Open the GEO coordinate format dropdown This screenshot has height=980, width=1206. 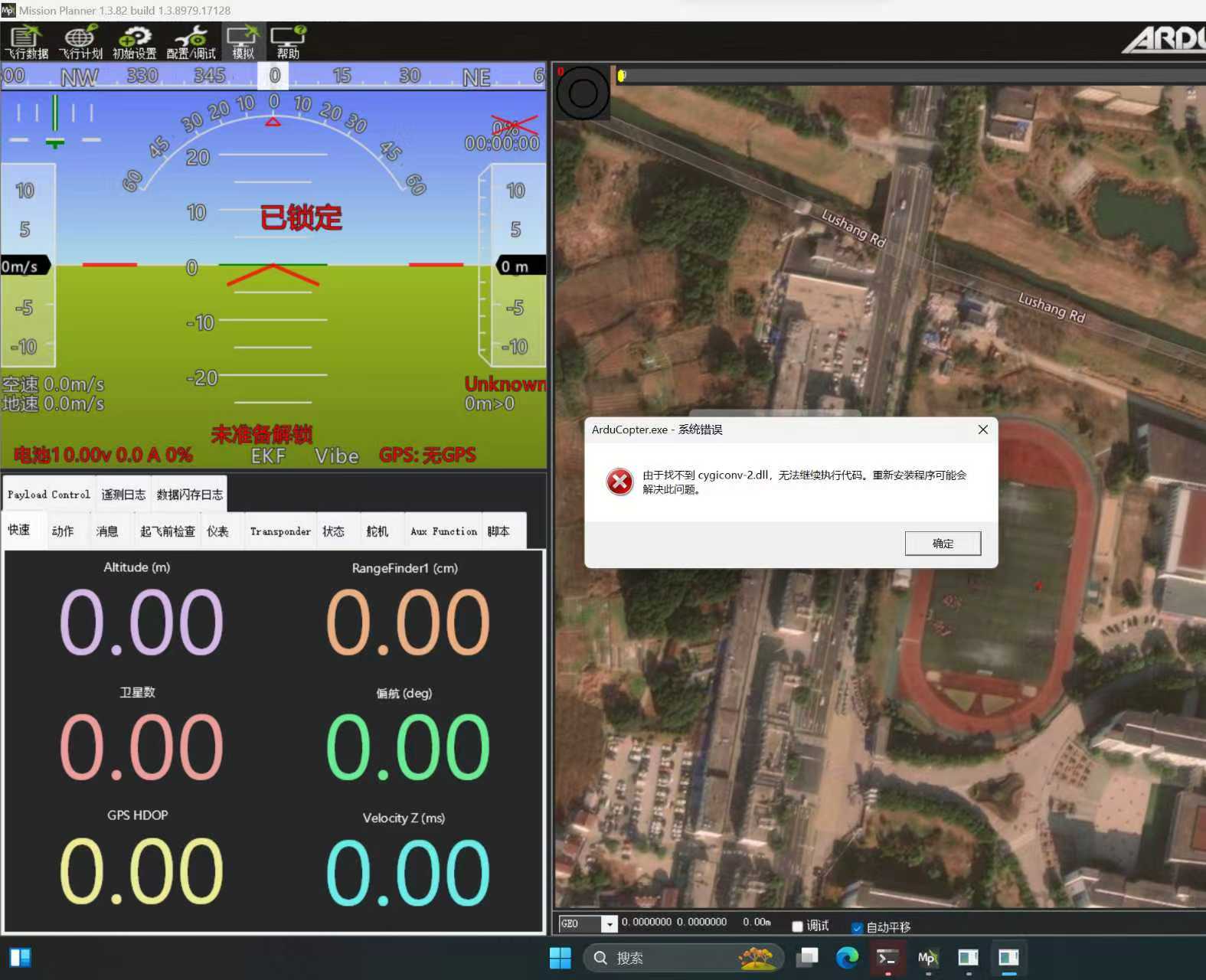610,924
